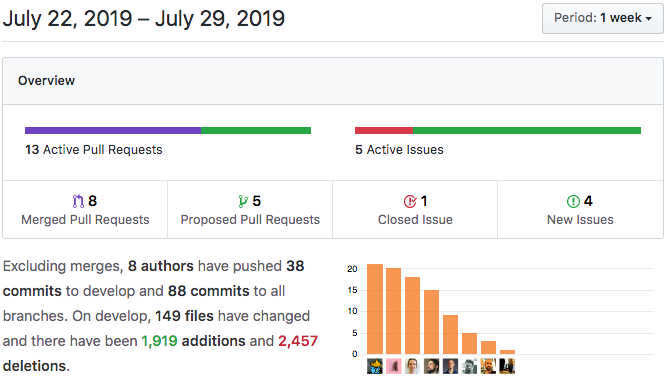Click the new issues green icon
This screenshot has height=378, width=665.
click(573, 201)
